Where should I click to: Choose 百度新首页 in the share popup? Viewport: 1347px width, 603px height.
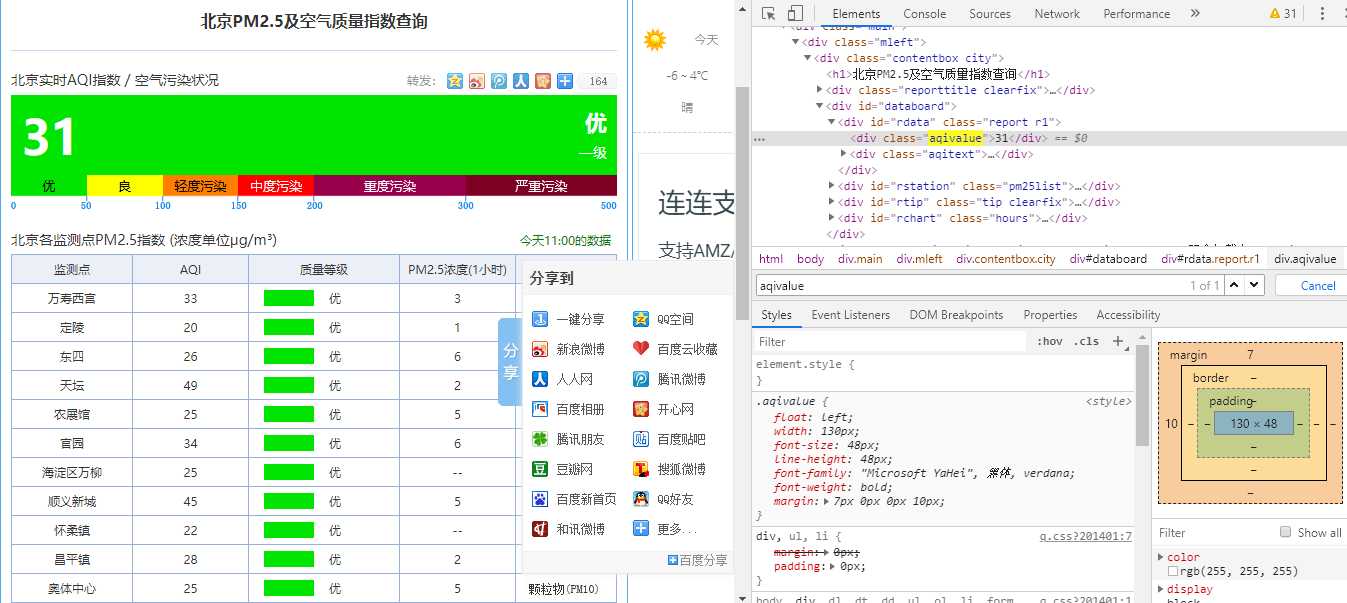(574, 499)
